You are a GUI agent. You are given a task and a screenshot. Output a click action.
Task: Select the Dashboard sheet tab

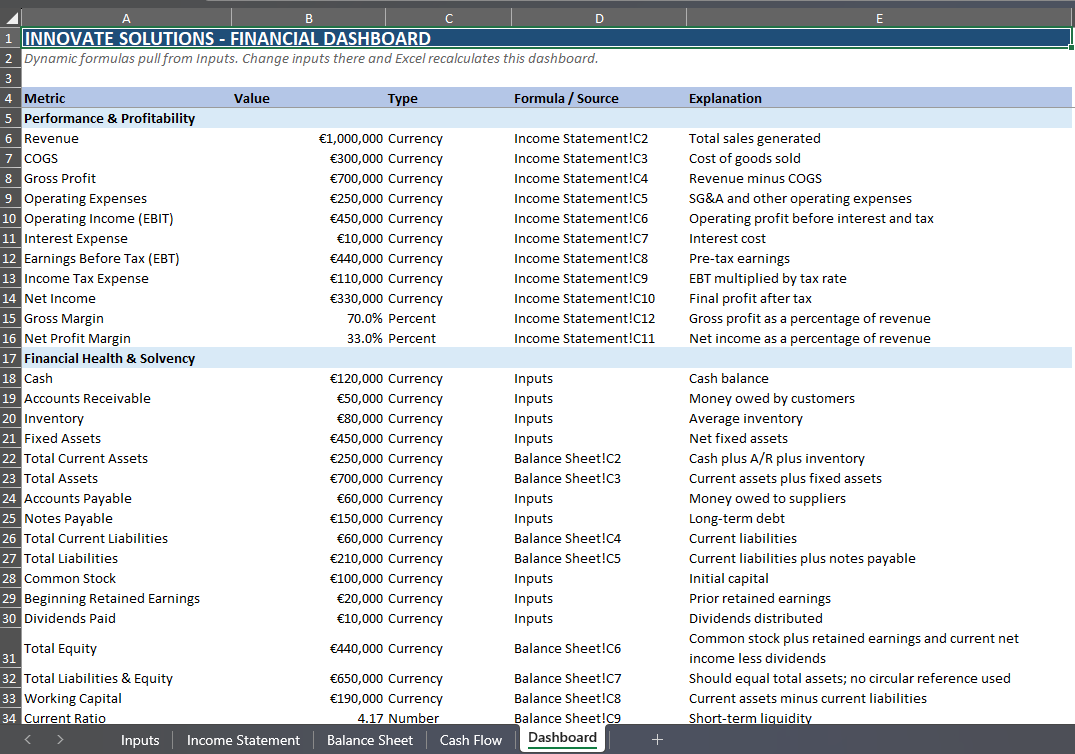point(562,739)
